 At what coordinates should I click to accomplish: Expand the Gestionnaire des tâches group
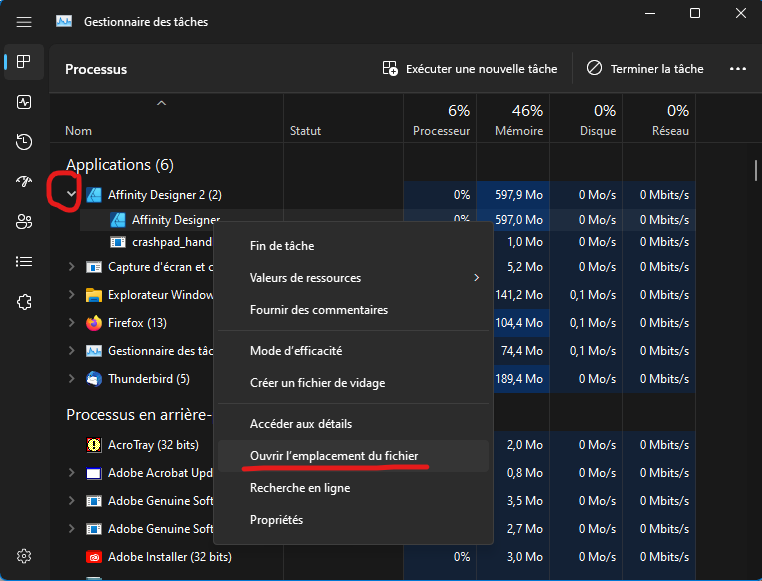71,350
